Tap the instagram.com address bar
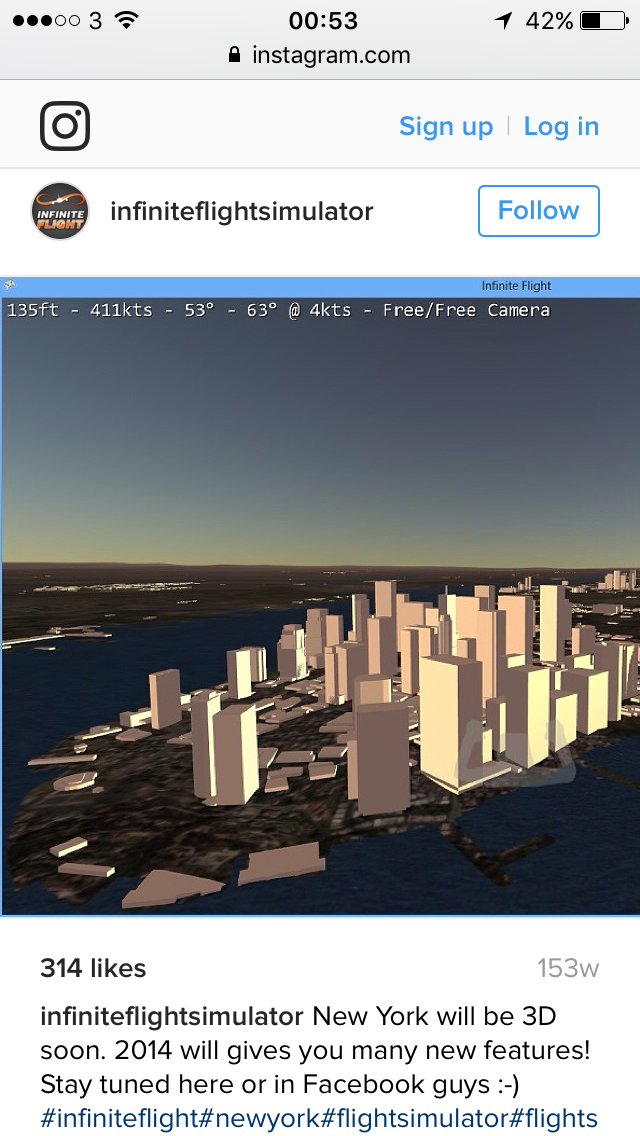Screen dimensions: 640x1136 (x=320, y=55)
